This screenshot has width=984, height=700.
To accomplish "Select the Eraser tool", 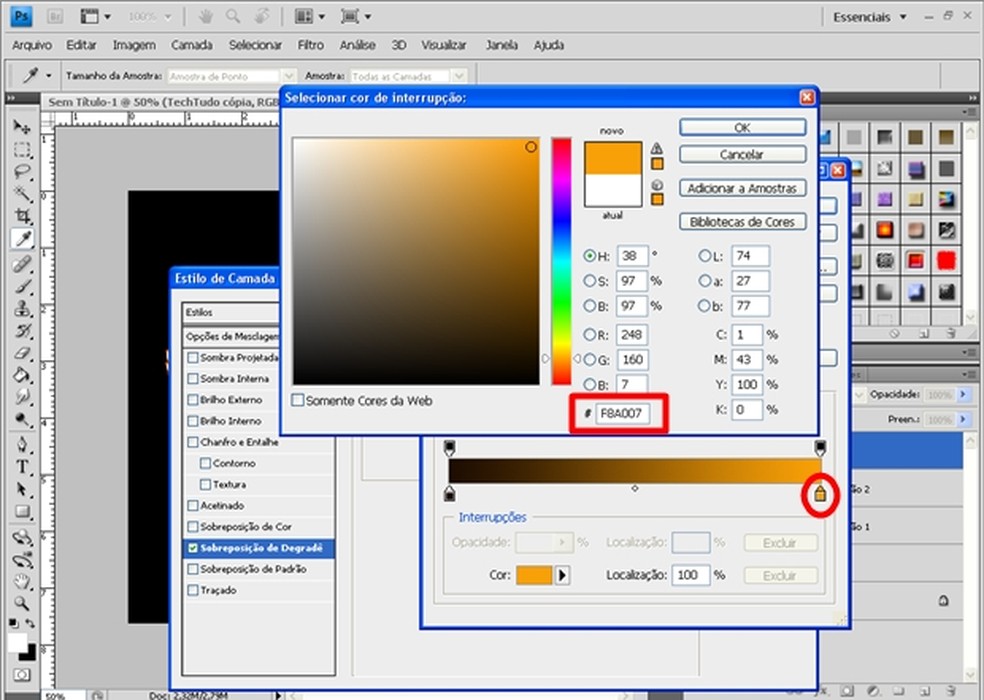I will (22, 352).
